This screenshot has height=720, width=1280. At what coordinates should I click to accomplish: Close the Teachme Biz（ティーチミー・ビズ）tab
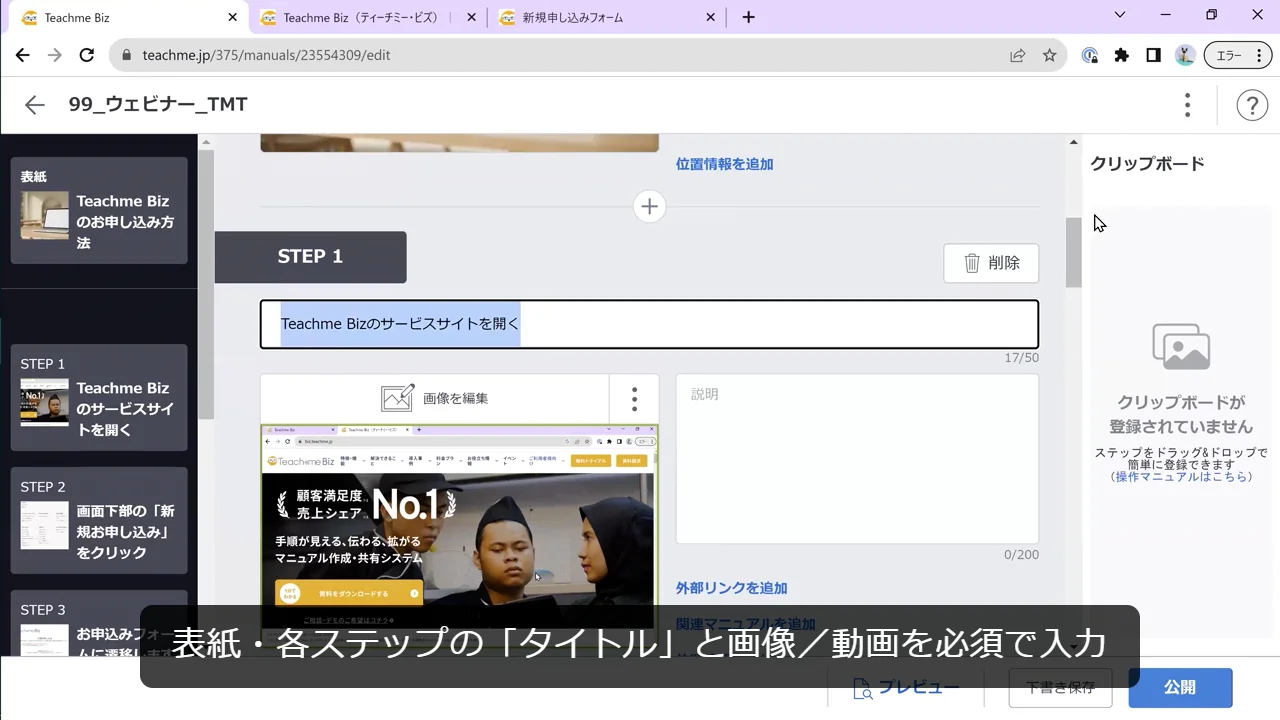pyautogui.click(x=471, y=17)
